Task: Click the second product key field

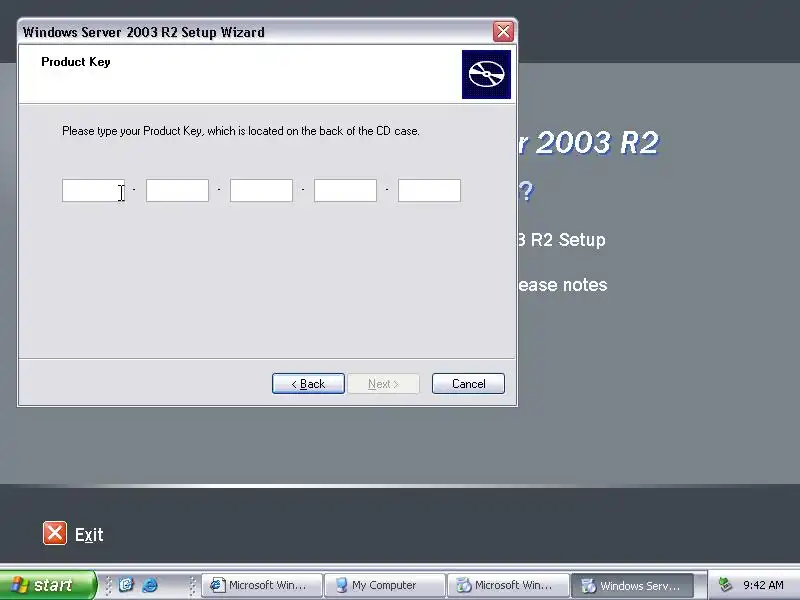Action: [x=177, y=190]
